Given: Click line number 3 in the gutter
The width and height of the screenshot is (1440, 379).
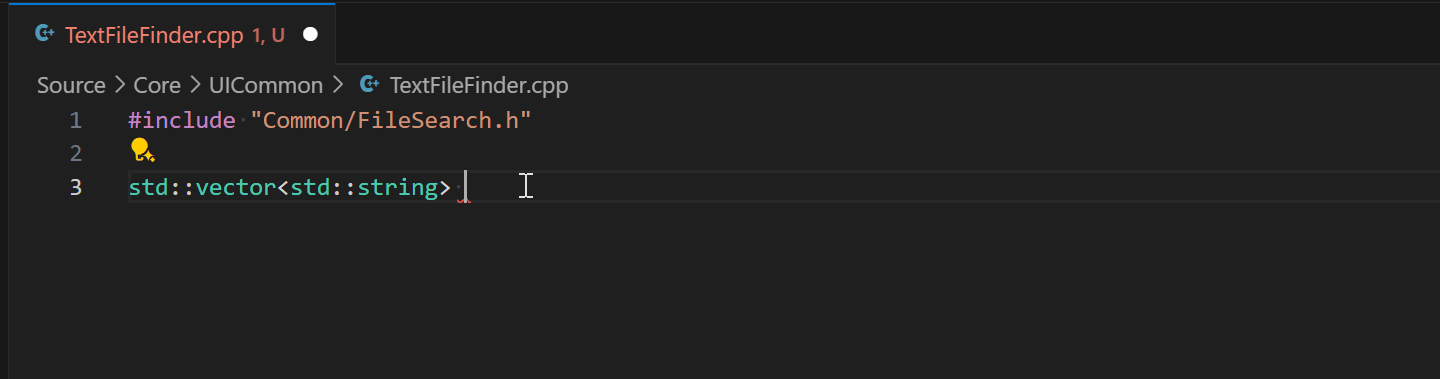Looking at the screenshot, I should tap(76, 187).
